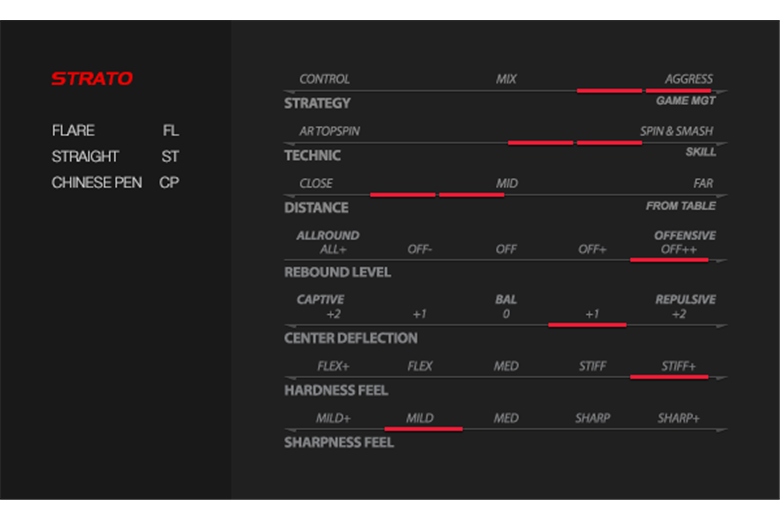
Task: Click the FAR label on the Distance scale
Action: click(703, 183)
